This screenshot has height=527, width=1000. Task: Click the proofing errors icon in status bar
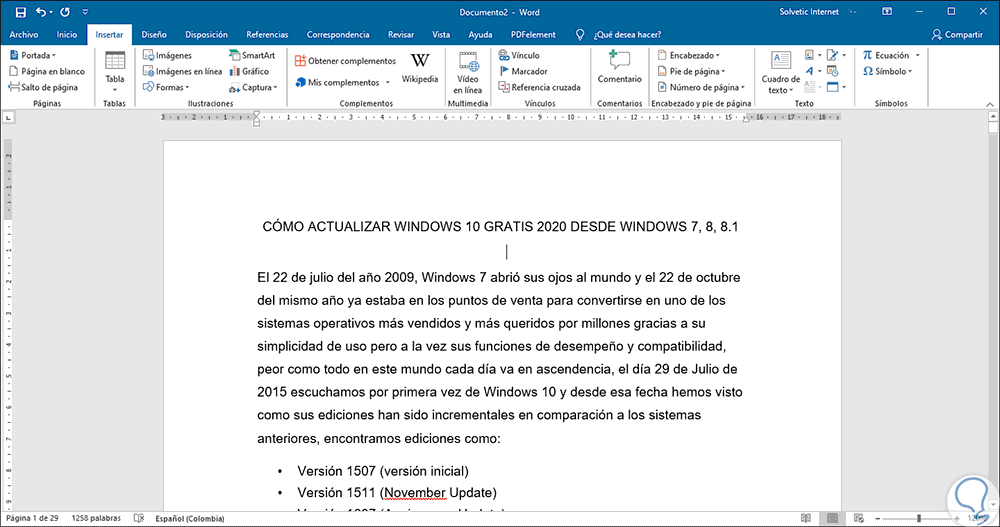(x=138, y=519)
